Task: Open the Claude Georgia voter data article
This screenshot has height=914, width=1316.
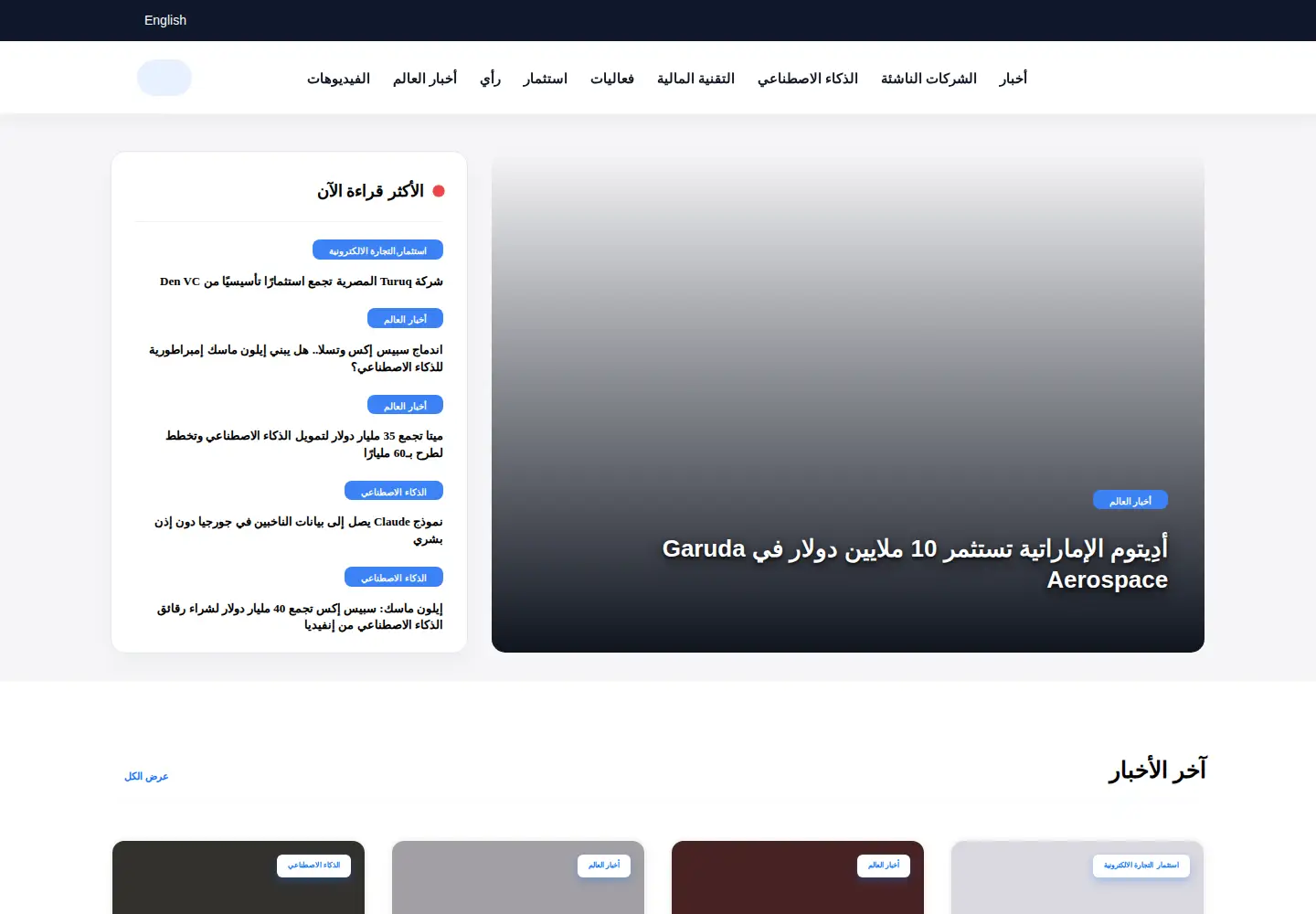Action: (299, 530)
